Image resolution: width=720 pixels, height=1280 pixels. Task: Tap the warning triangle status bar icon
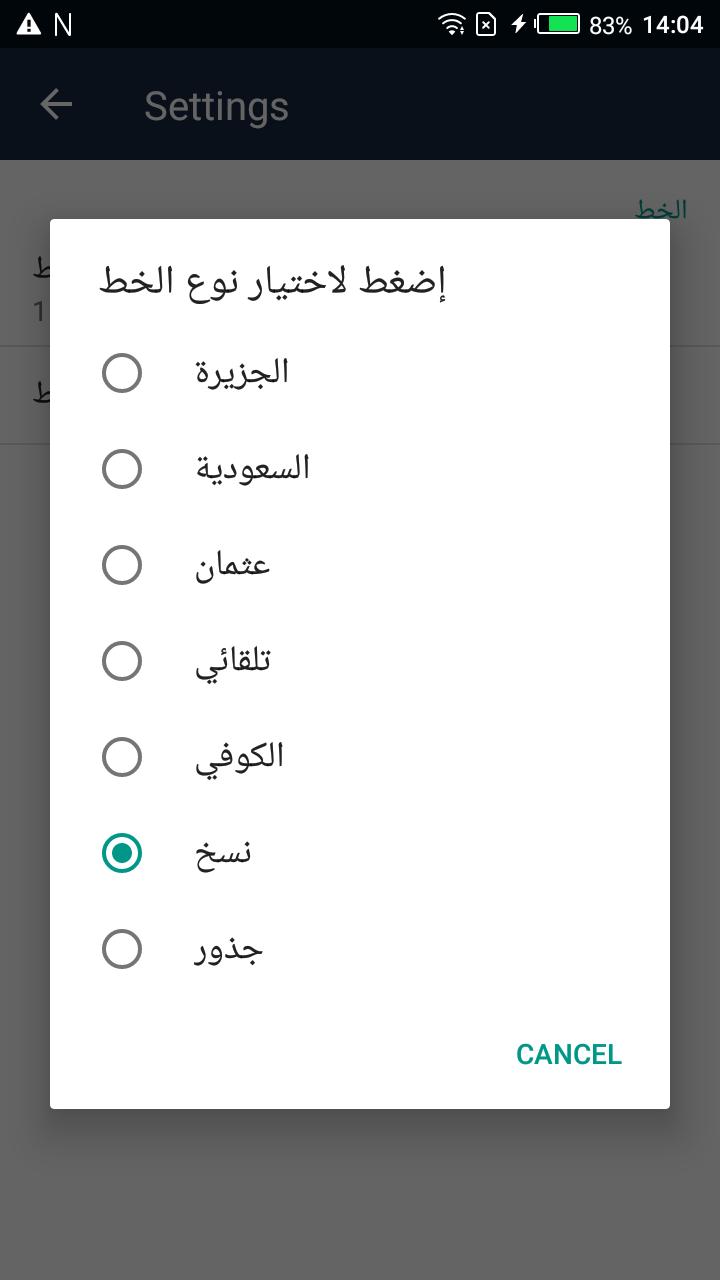coord(29,24)
